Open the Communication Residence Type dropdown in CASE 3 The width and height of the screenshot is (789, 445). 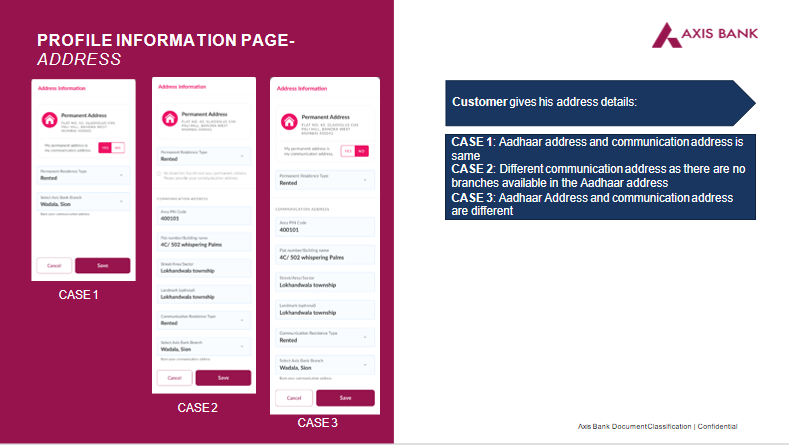pyautogui.click(x=325, y=337)
